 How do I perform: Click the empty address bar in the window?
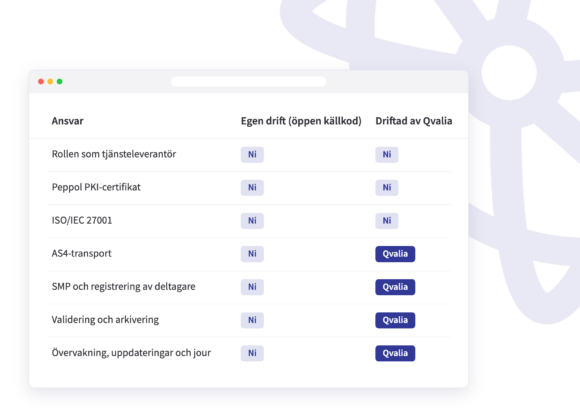248,81
